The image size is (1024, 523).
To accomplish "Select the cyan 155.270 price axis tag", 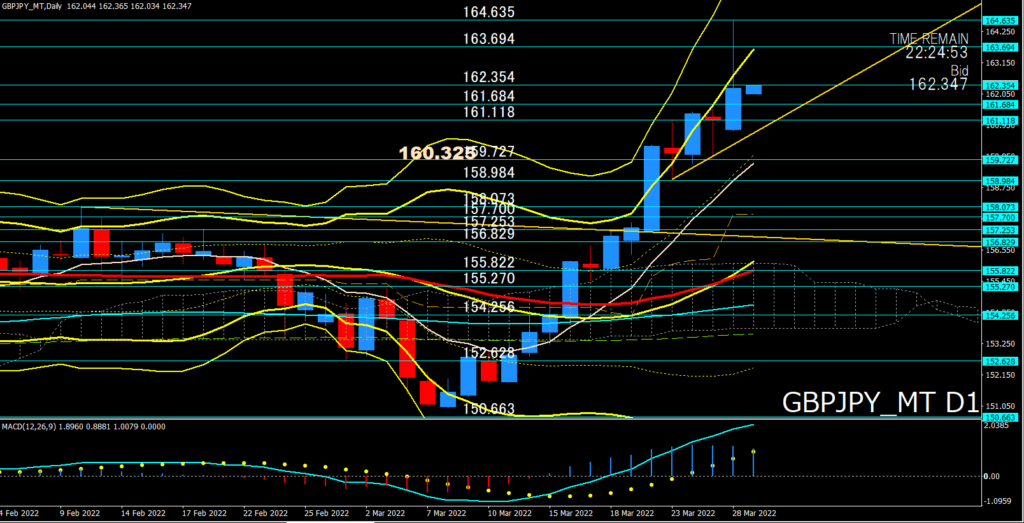I will [998, 286].
